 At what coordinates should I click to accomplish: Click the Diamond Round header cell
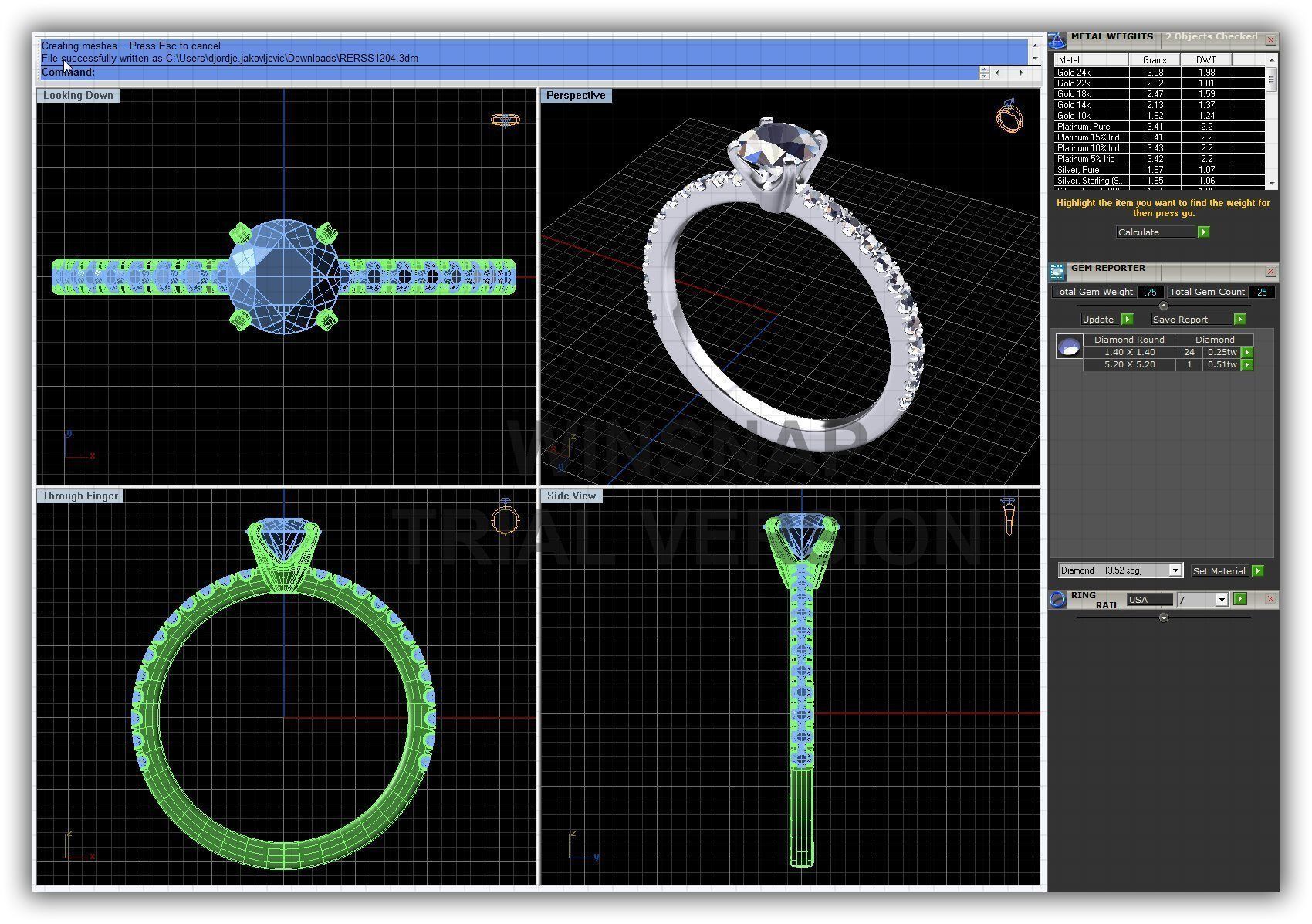(x=1129, y=340)
